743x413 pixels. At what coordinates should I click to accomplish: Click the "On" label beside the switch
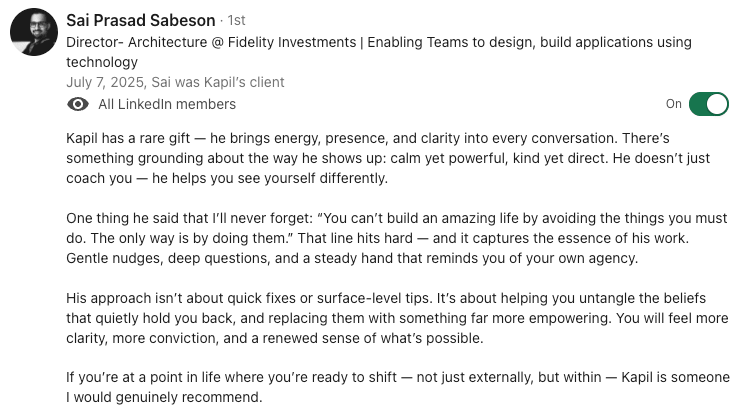coord(673,104)
